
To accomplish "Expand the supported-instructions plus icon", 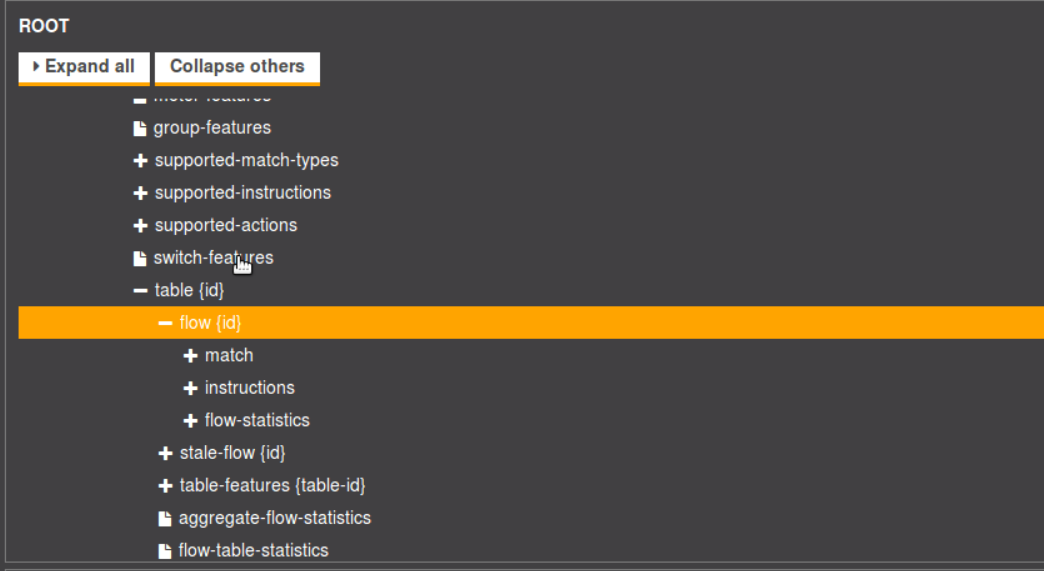I will [140, 193].
